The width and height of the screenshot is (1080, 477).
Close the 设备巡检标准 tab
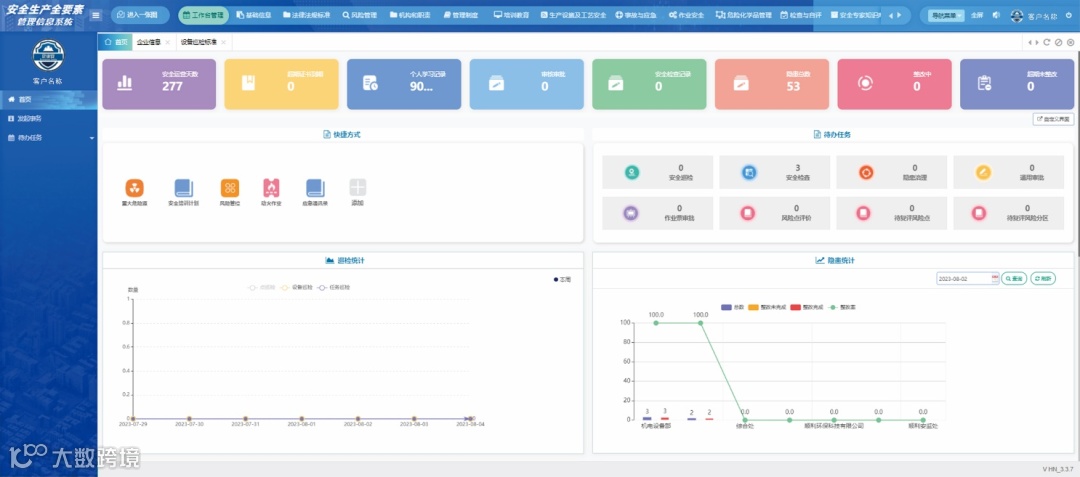[x=223, y=42]
